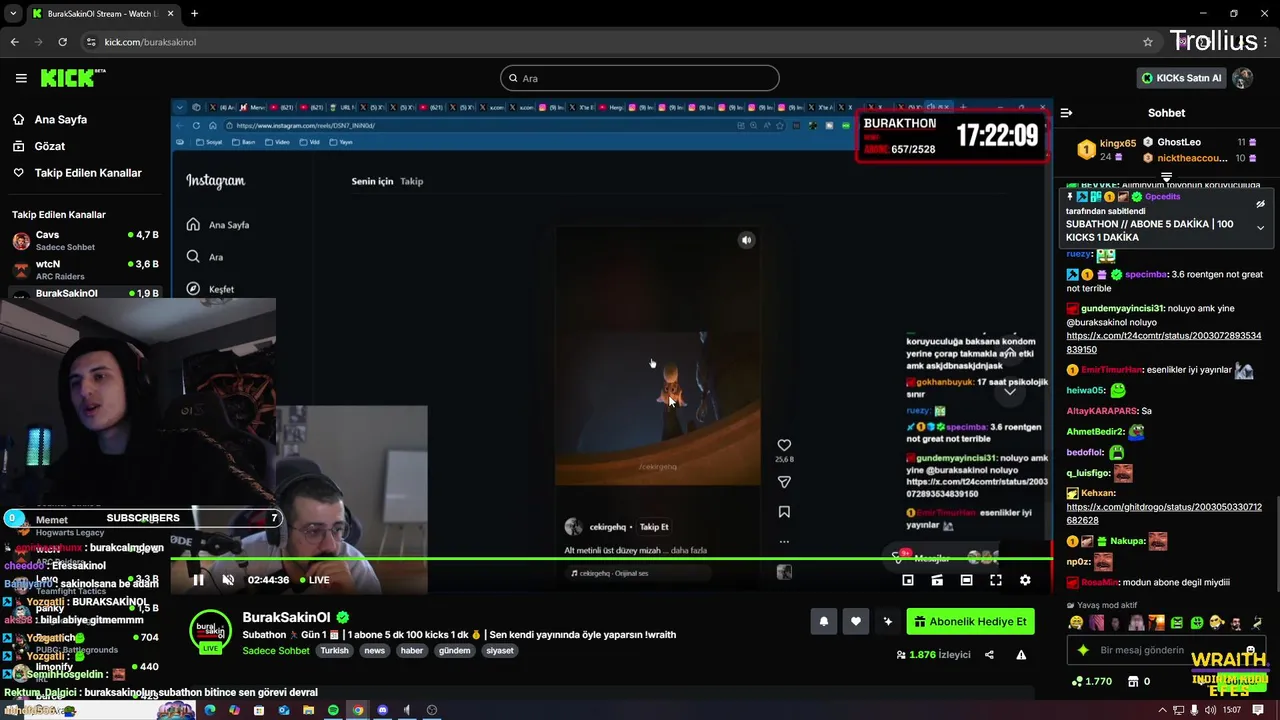Click the notification bell button
The height and width of the screenshot is (720, 1280).
824,621
